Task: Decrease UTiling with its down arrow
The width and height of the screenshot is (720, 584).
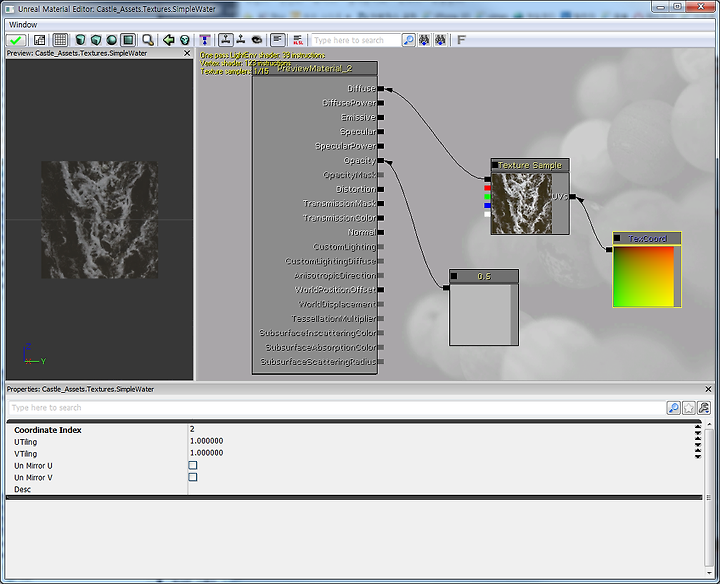Action: pos(698,444)
